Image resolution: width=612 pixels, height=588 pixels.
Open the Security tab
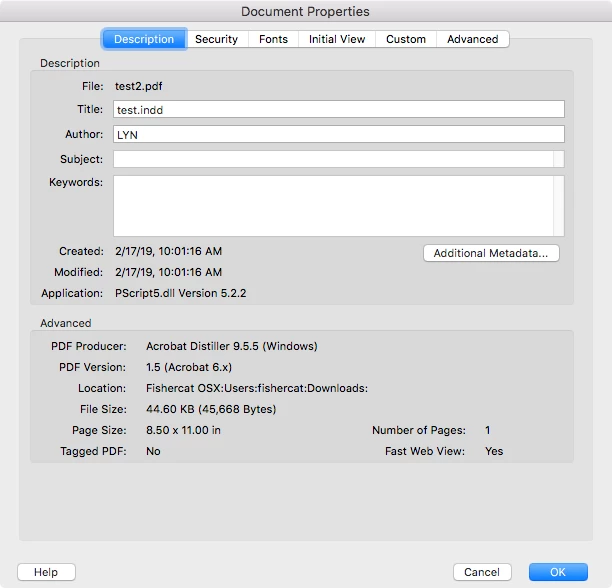[217, 39]
